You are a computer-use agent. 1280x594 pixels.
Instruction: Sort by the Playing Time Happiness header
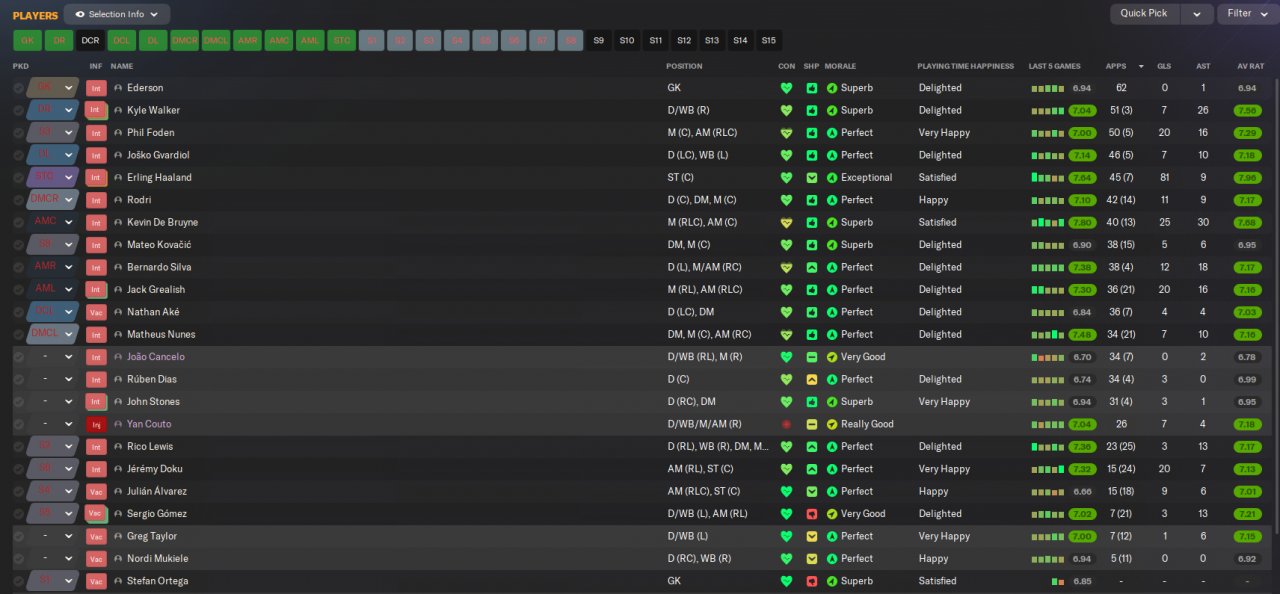(x=965, y=66)
